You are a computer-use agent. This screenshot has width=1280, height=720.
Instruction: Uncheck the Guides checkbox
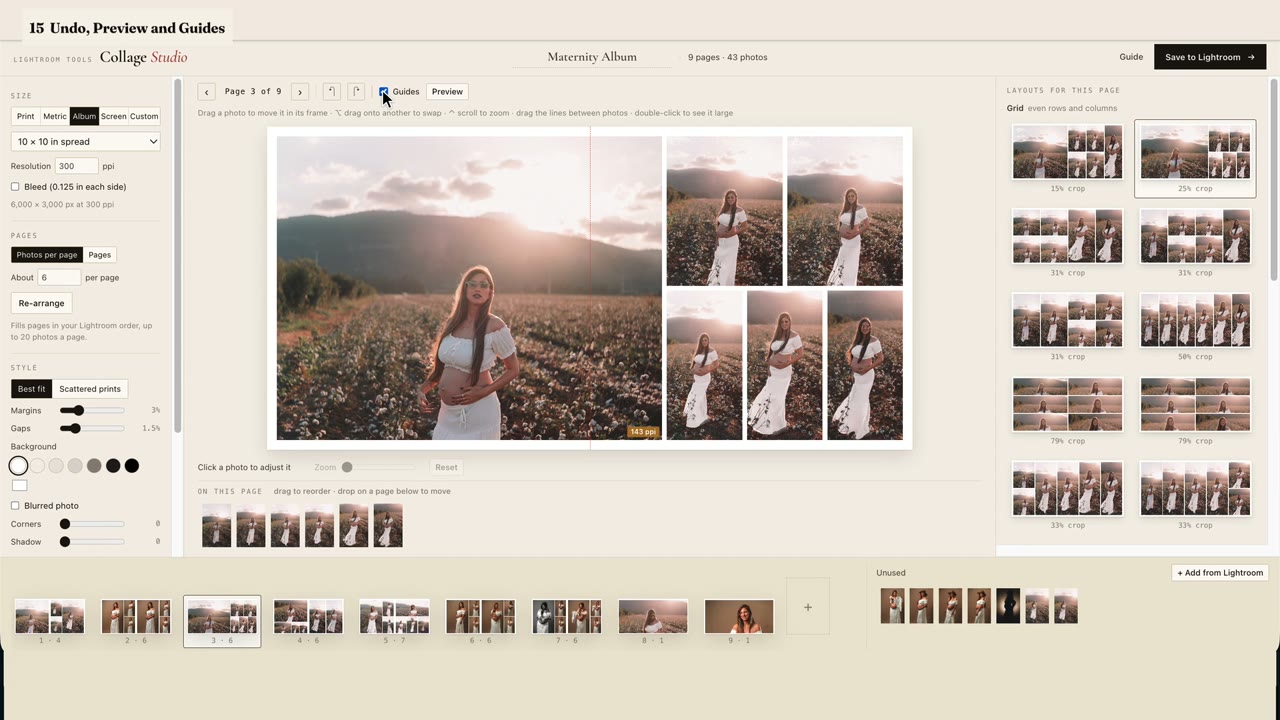click(384, 92)
